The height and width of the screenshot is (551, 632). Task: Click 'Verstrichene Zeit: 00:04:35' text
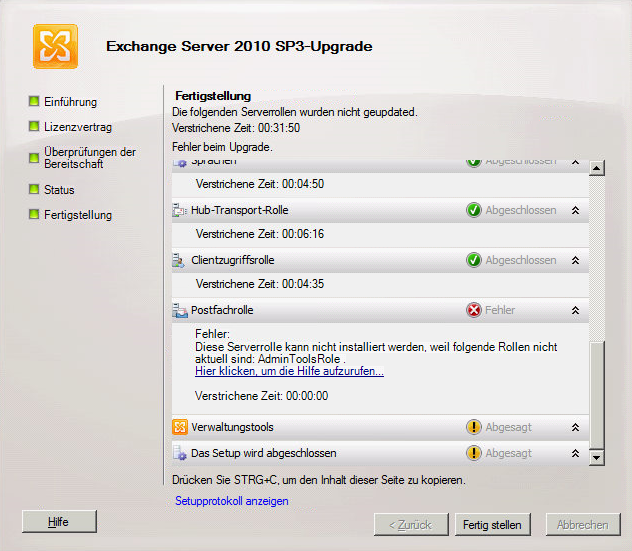[x=260, y=284]
